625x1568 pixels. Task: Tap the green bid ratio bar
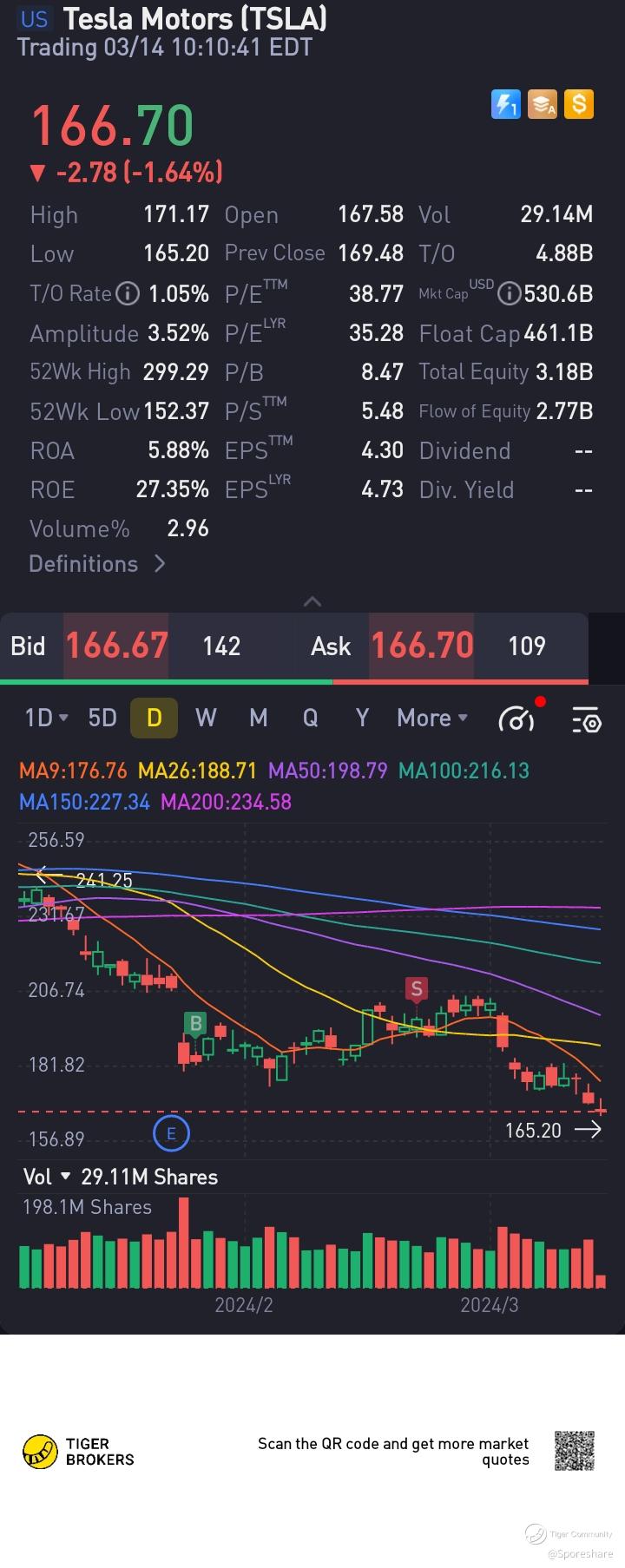click(x=166, y=682)
